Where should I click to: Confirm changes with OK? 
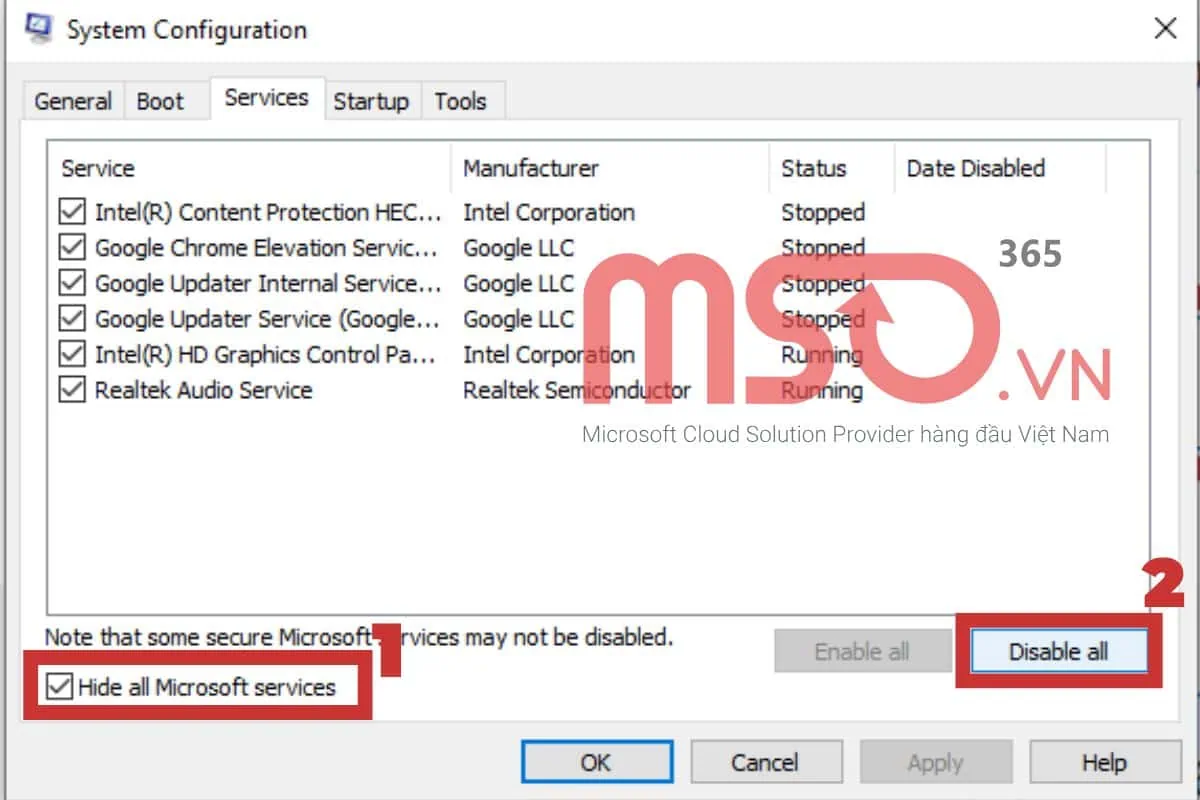[x=596, y=761]
